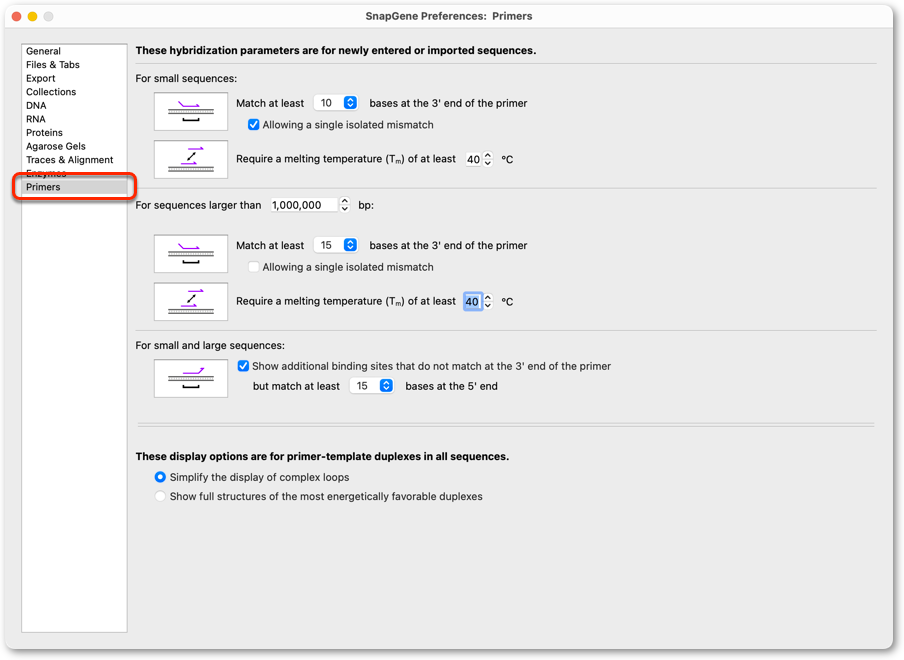Open the 5' end bases dropdown
This screenshot has width=904, height=660.
click(x=372, y=386)
